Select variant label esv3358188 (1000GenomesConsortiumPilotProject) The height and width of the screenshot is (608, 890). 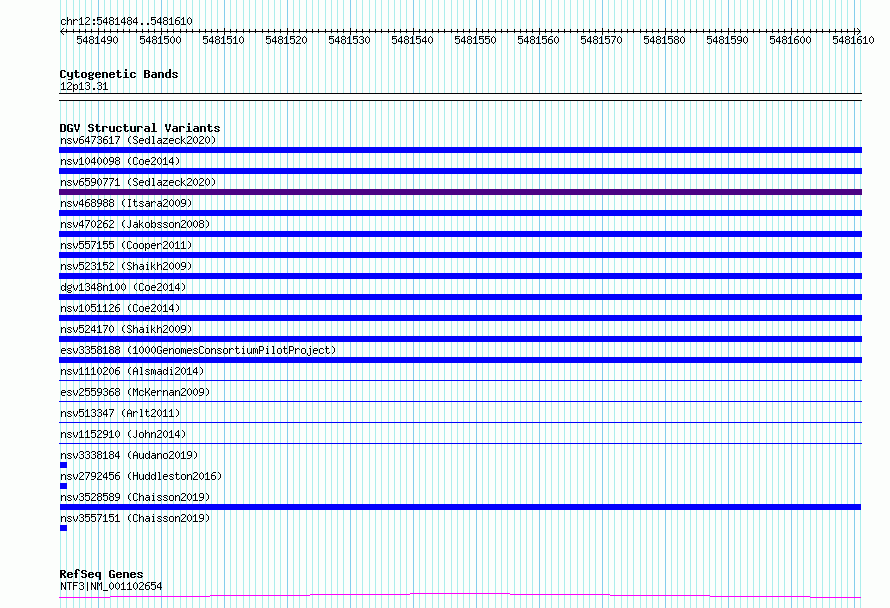(x=198, y=350)
